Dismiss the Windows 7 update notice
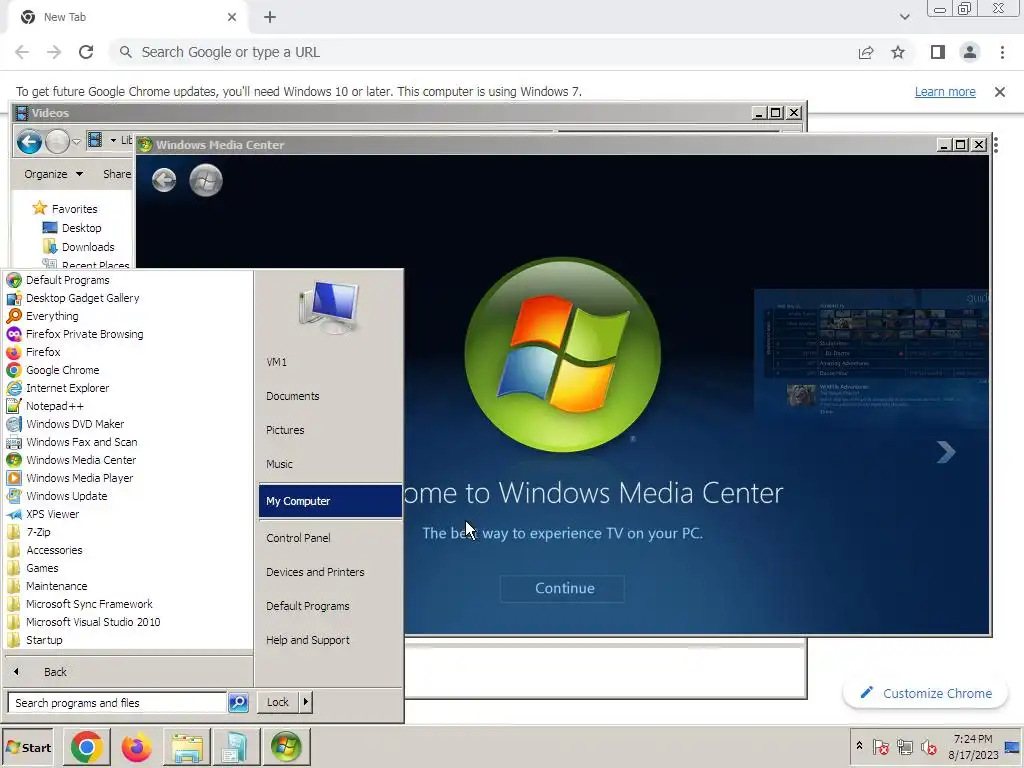1024x768 pixels. (x=1000, y=92)
